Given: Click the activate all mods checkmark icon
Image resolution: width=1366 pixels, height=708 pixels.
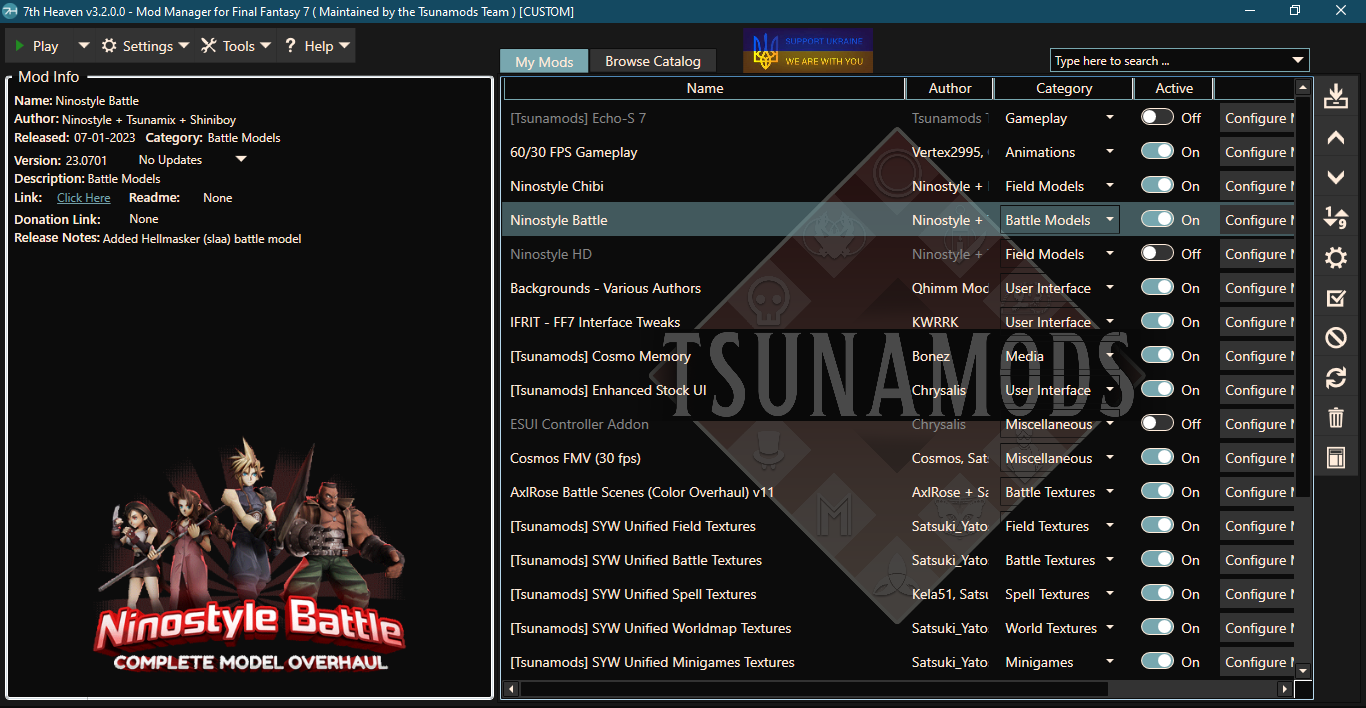Looking at the screenshot, I should tap(1335, 298).
